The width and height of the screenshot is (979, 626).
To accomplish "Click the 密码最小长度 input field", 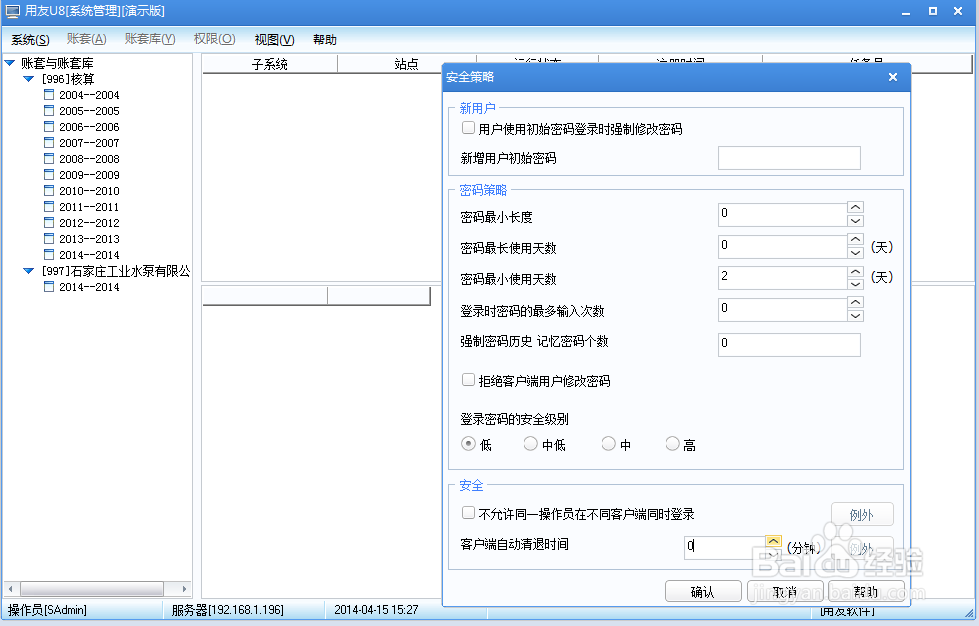I will (x=782, y=214).
